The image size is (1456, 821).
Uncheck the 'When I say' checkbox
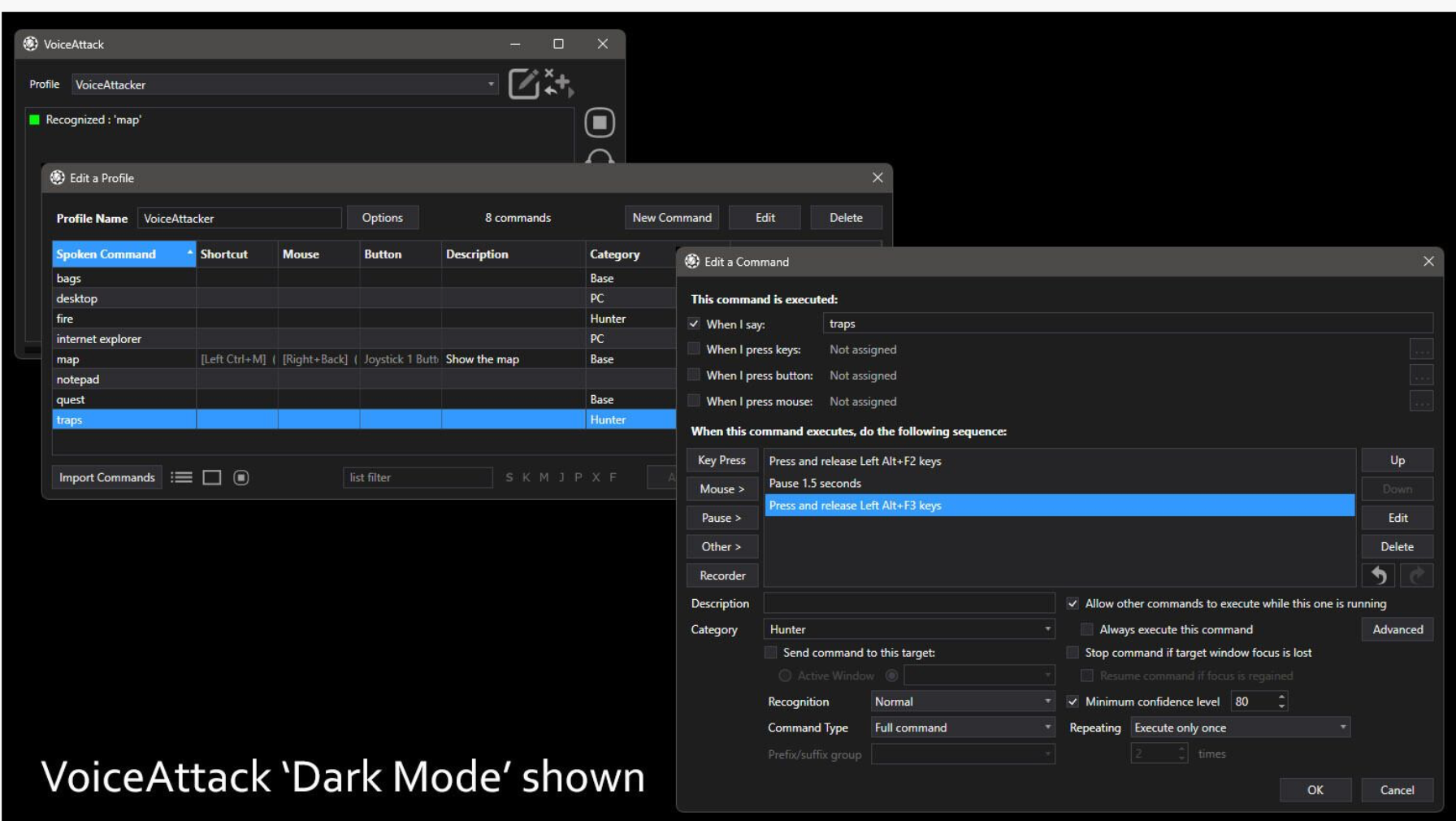pos(694,324)
